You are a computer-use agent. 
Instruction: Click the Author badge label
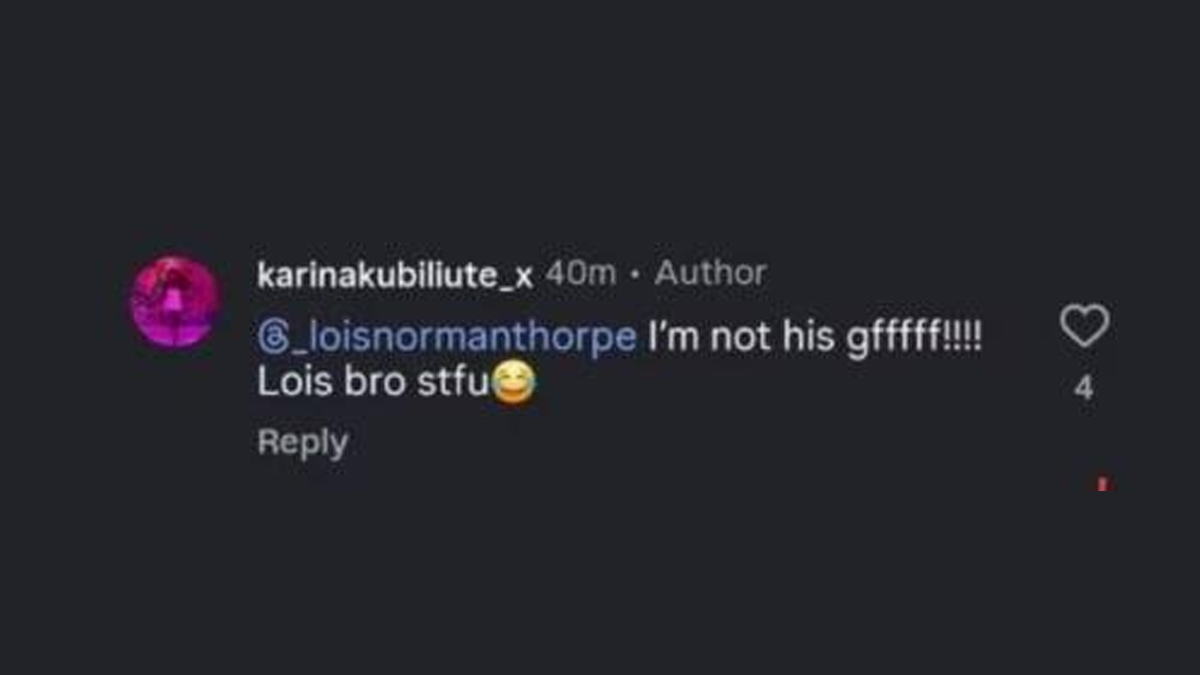710,273
